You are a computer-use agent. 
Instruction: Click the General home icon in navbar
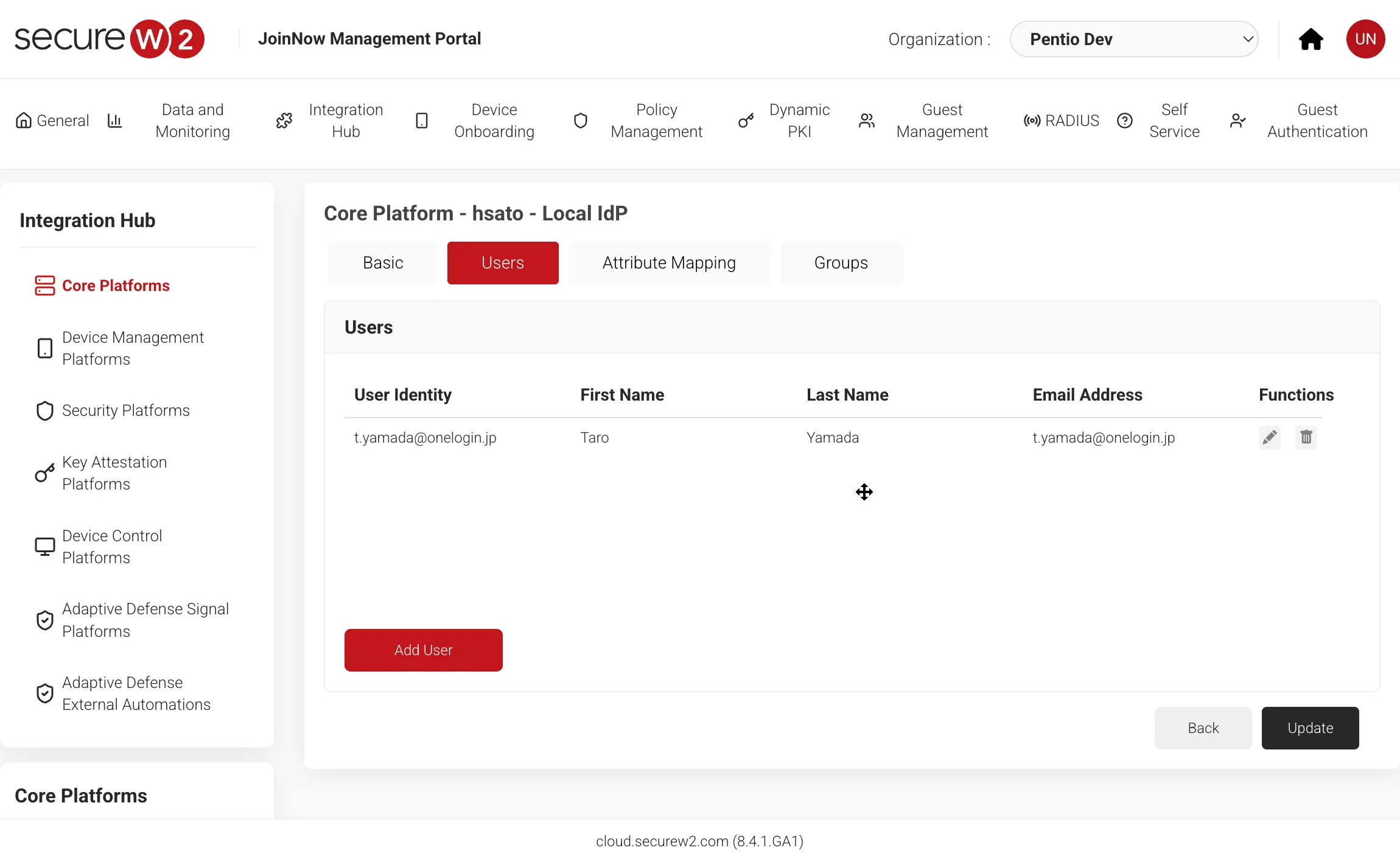24,121
